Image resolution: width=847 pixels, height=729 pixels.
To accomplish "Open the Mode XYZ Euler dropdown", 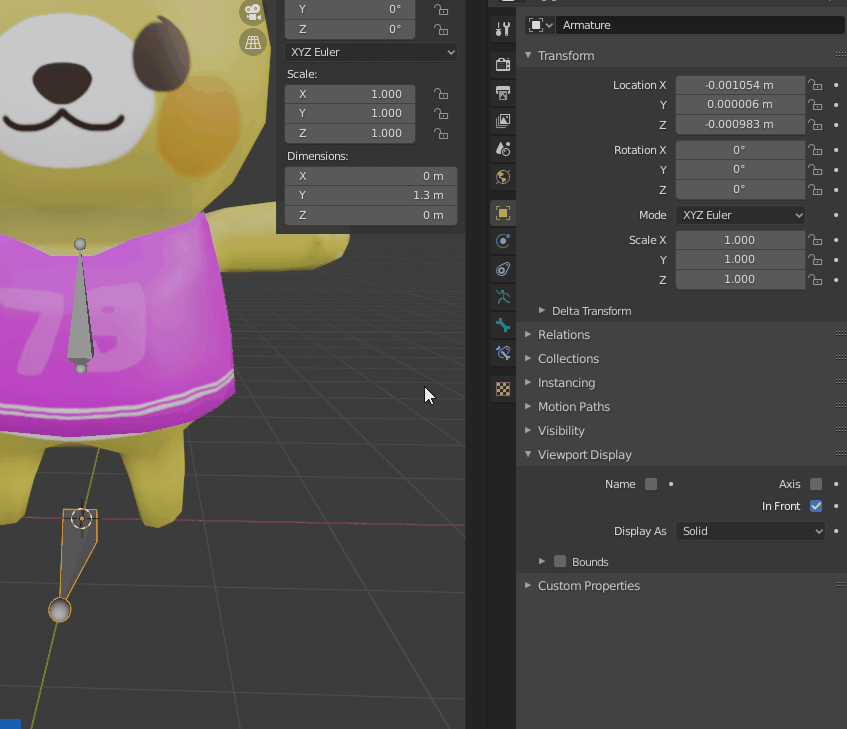I will 740,215.
